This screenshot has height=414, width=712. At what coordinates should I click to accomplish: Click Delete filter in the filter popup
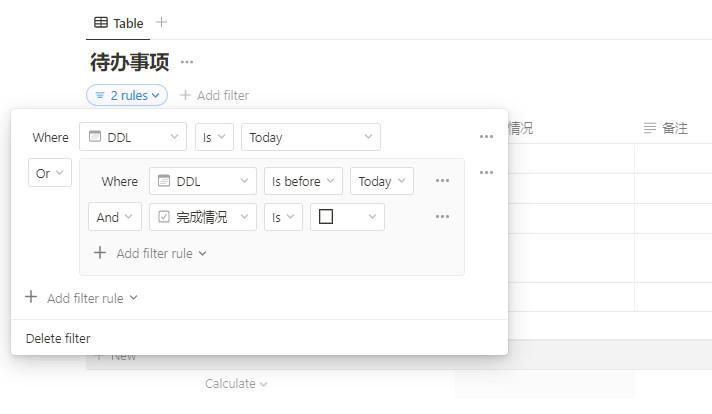coord(58,338)
